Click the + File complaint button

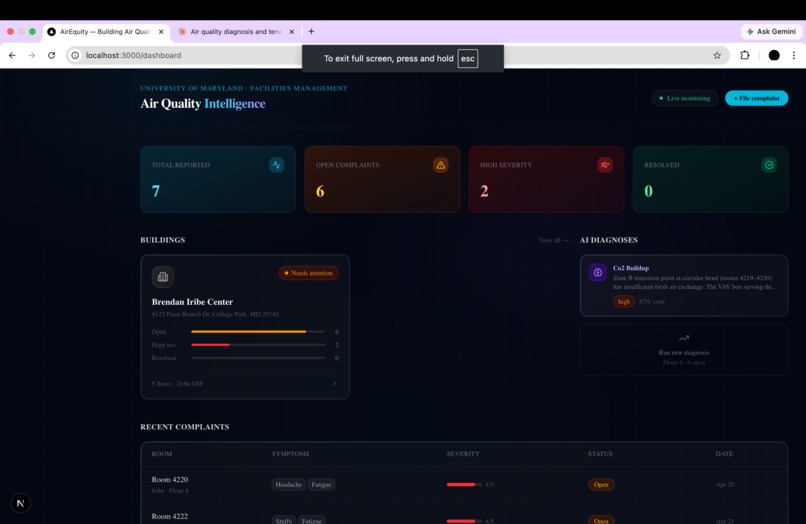click(756, 98)
